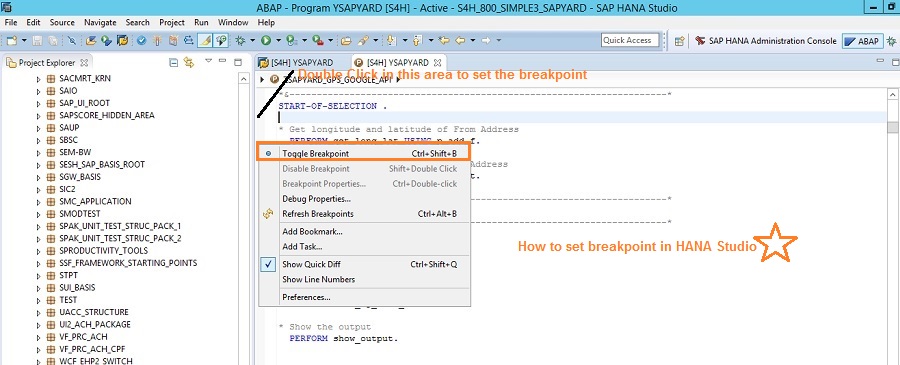Screen dimensions: 900x365
Task: Click the Back navigation yellow arrow
Action: coord(460,41)
